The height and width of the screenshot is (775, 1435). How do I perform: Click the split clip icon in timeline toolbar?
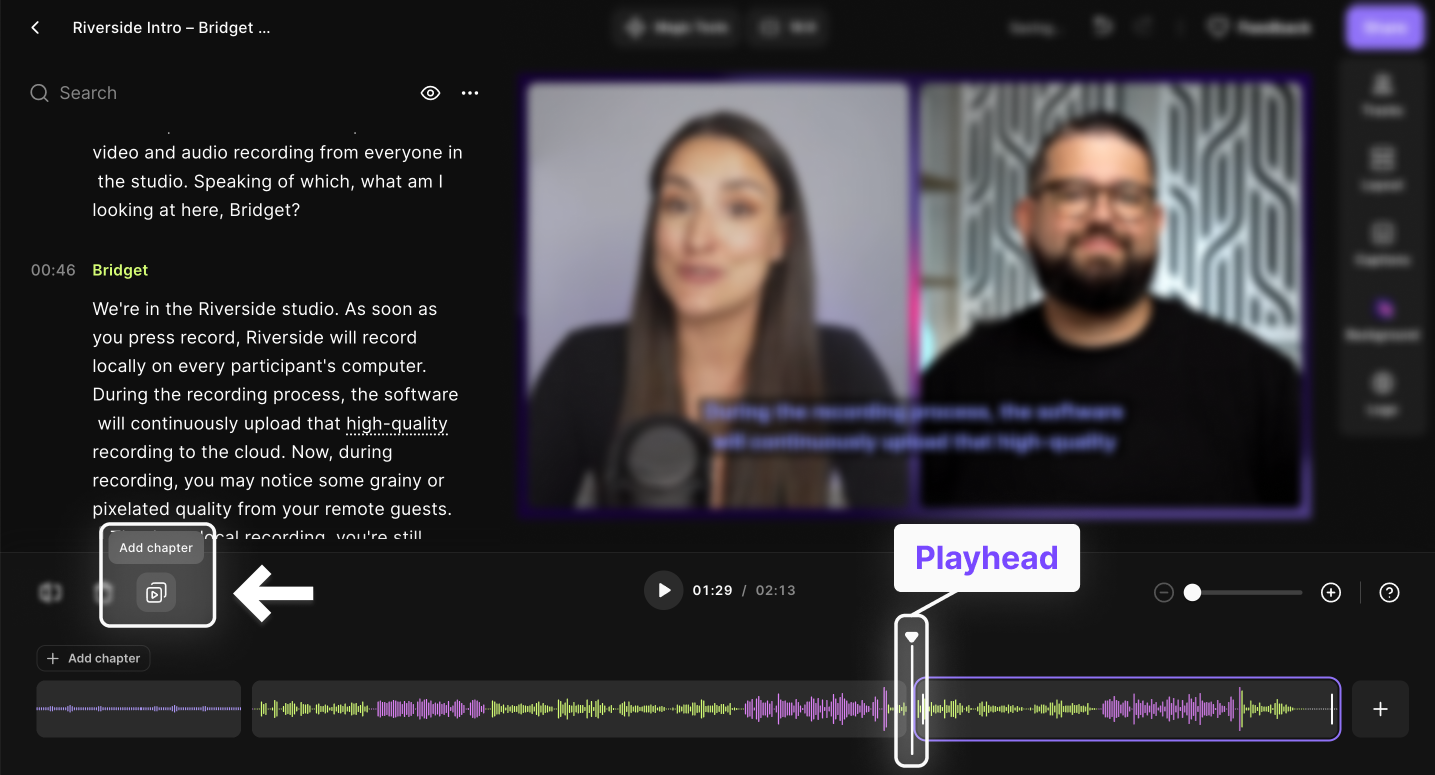pyautogui.click(x=50, y=593)
